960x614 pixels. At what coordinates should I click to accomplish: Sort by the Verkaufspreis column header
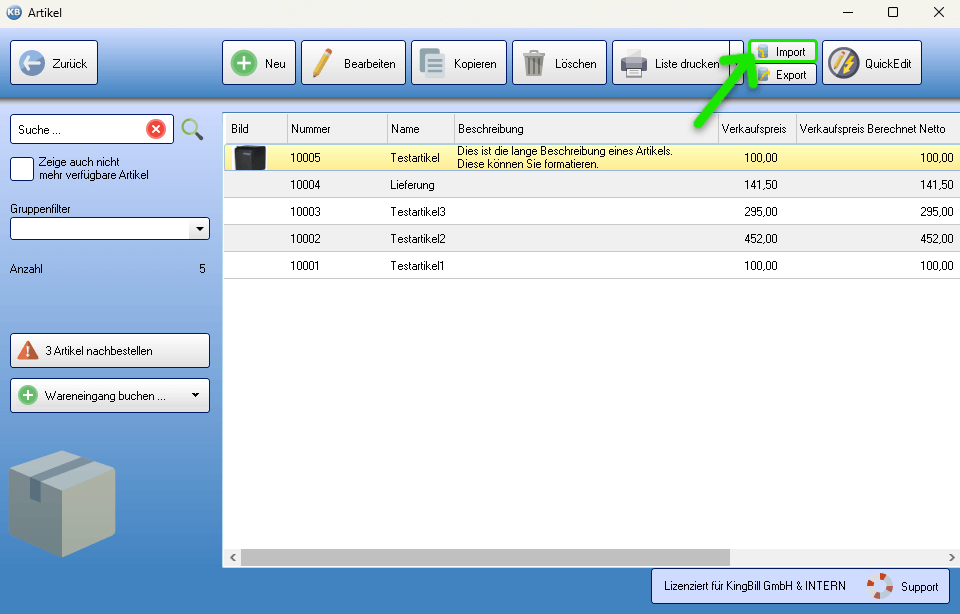753,129
